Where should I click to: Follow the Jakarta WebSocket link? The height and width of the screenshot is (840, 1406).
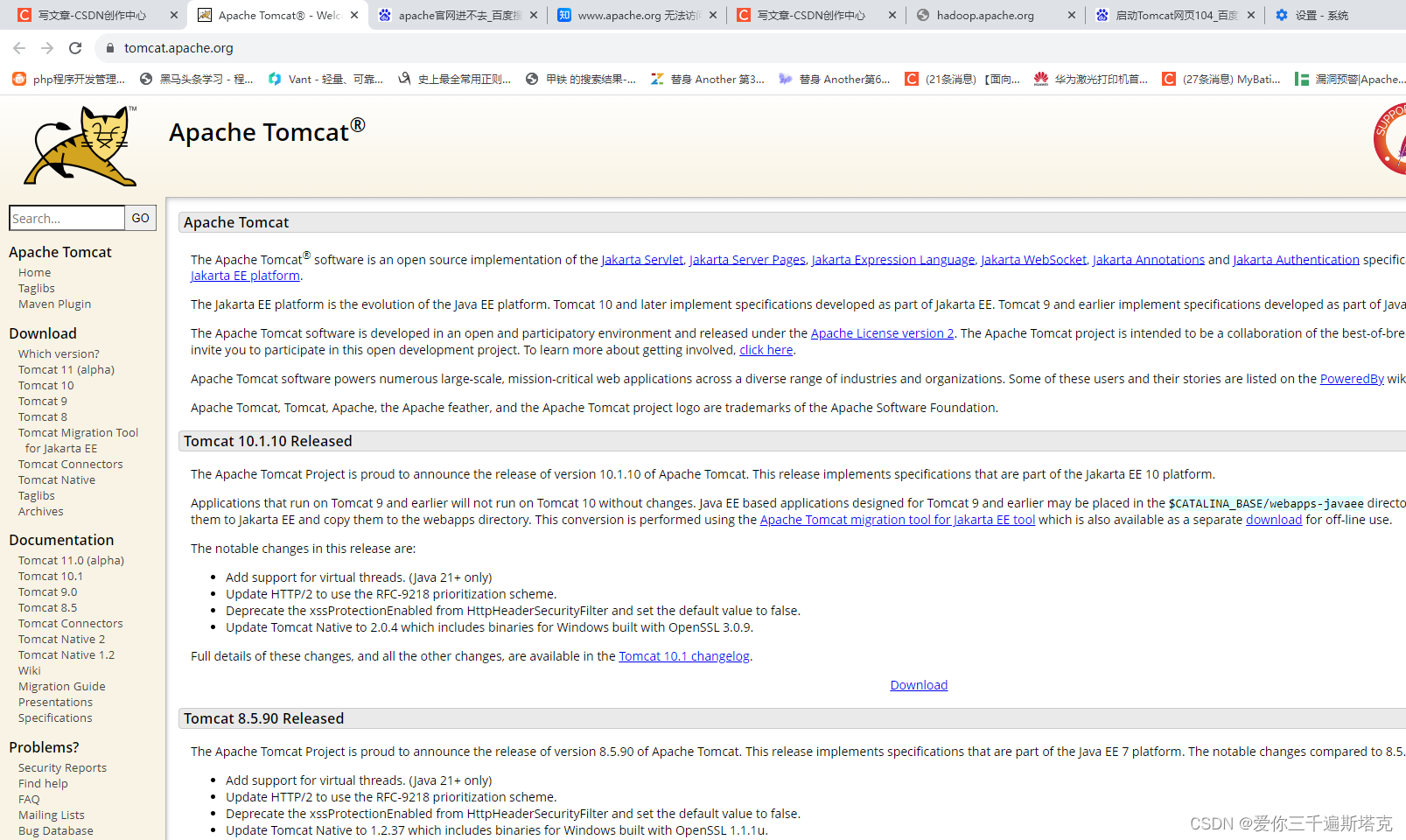point(1033,260)
